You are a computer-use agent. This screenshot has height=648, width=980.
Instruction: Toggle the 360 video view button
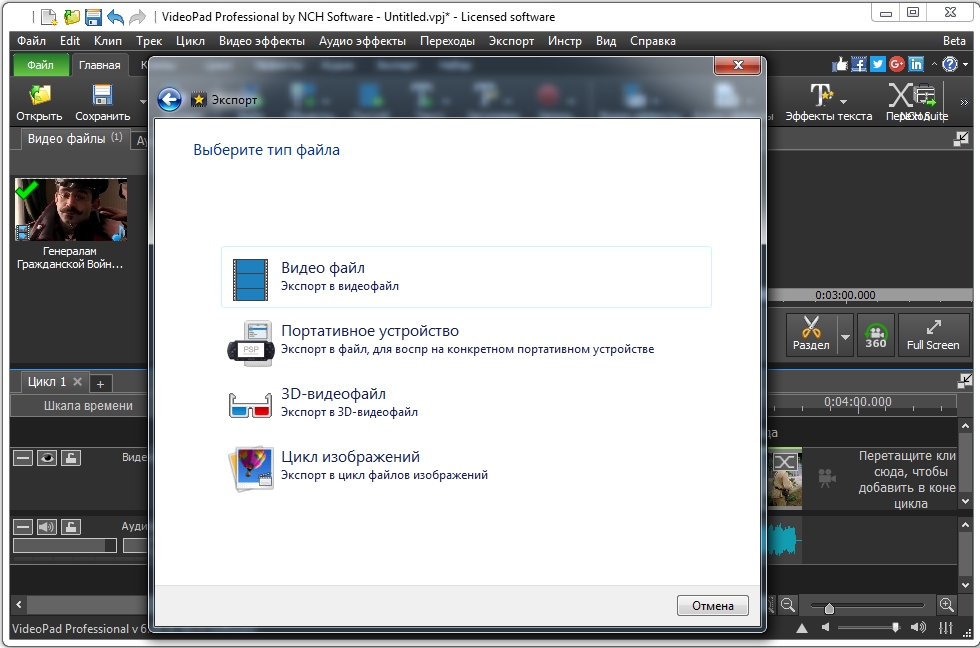(876, 335)
